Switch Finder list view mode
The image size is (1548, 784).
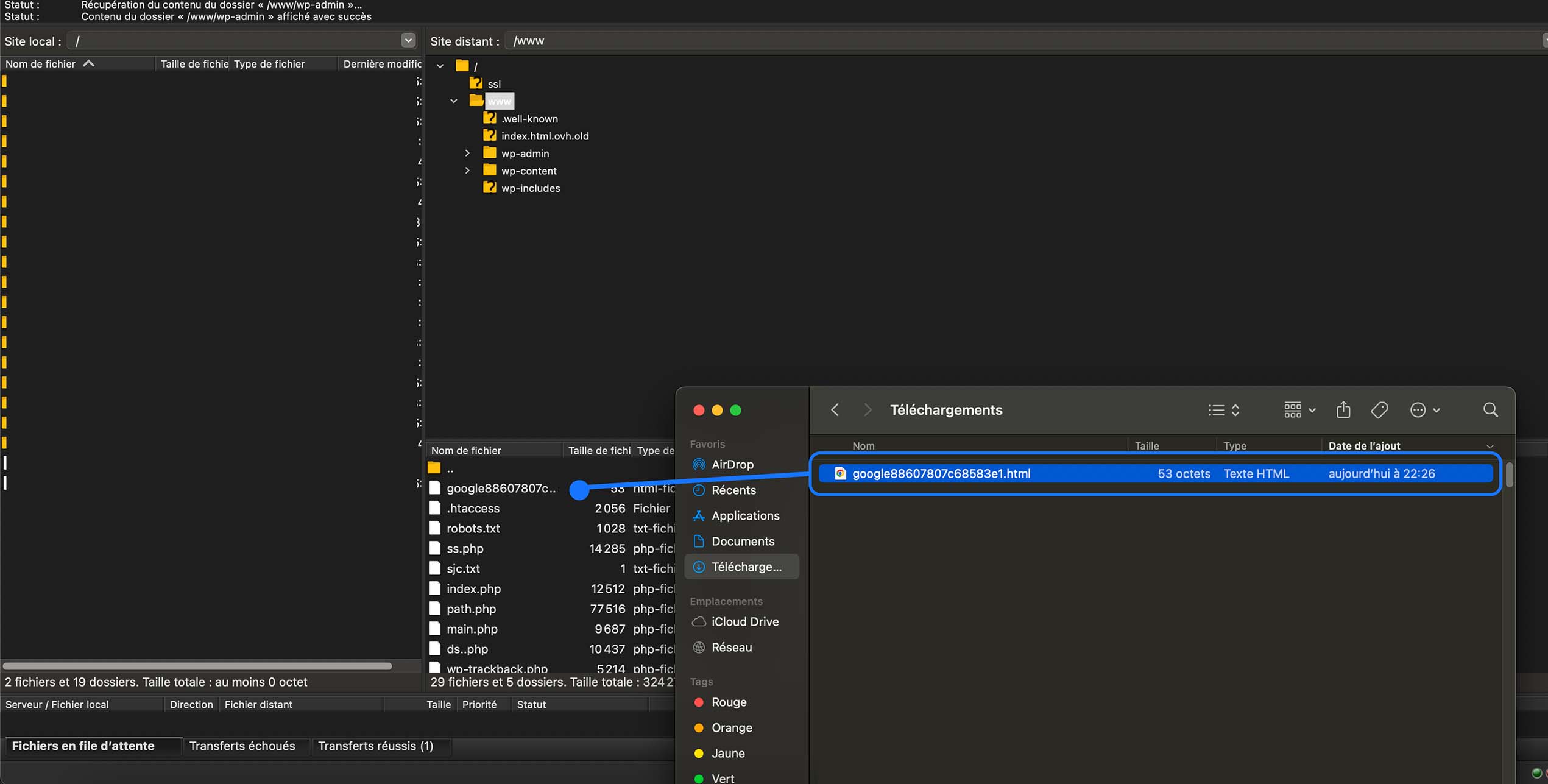(x=1223, y=410)
